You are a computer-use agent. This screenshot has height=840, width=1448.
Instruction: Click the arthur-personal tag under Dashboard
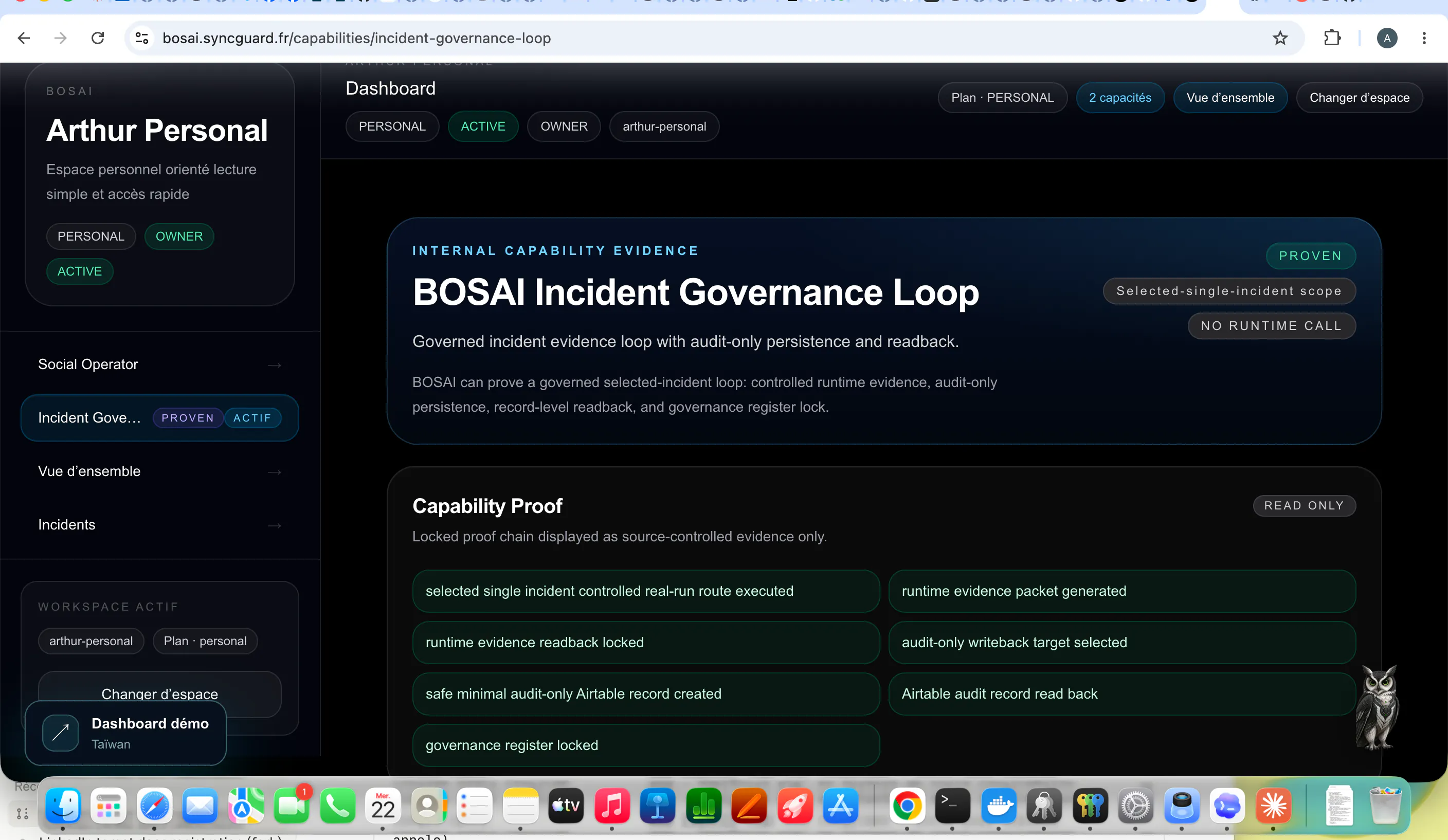pos(664,126)
